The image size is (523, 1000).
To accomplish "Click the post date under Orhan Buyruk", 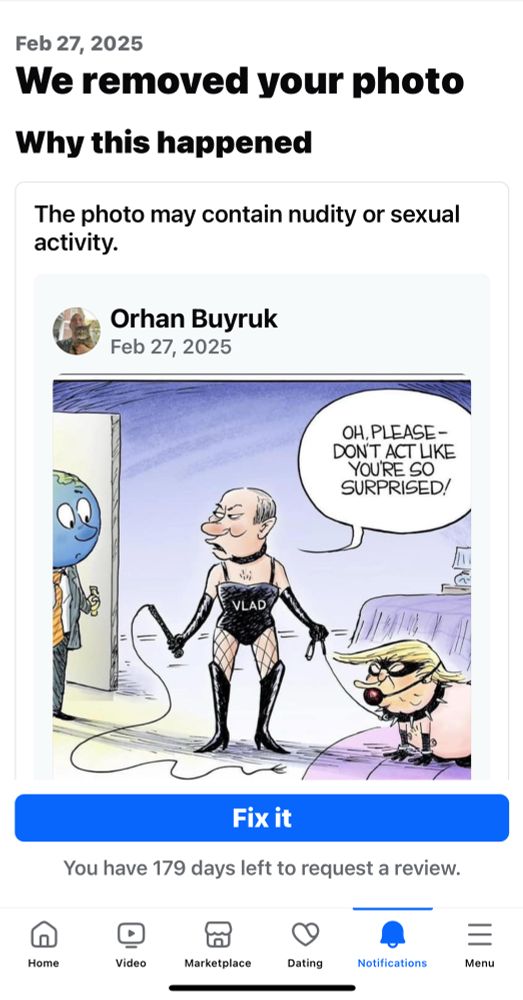I will click(x=171, y=346).
